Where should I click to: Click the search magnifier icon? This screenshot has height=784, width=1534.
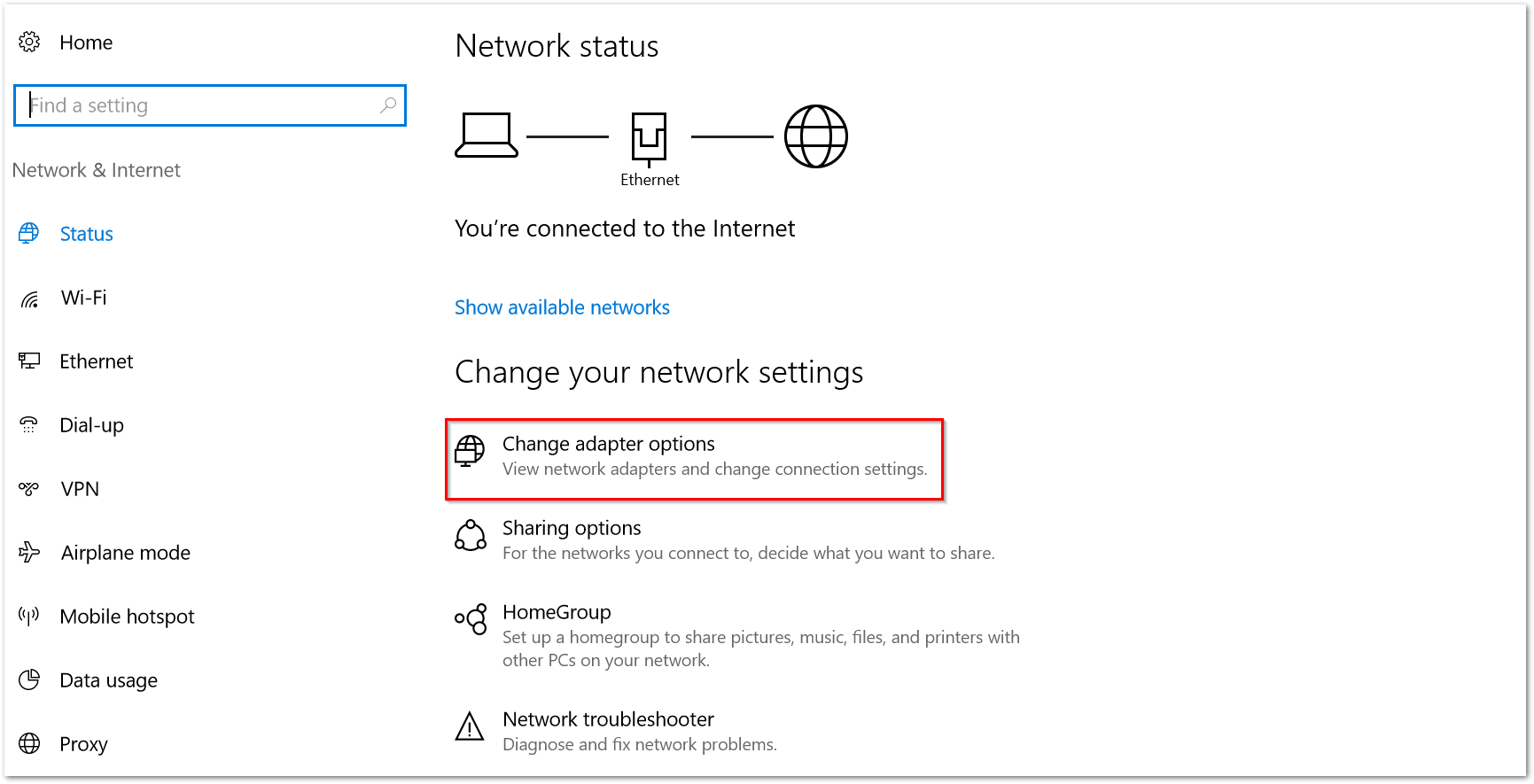388,105
